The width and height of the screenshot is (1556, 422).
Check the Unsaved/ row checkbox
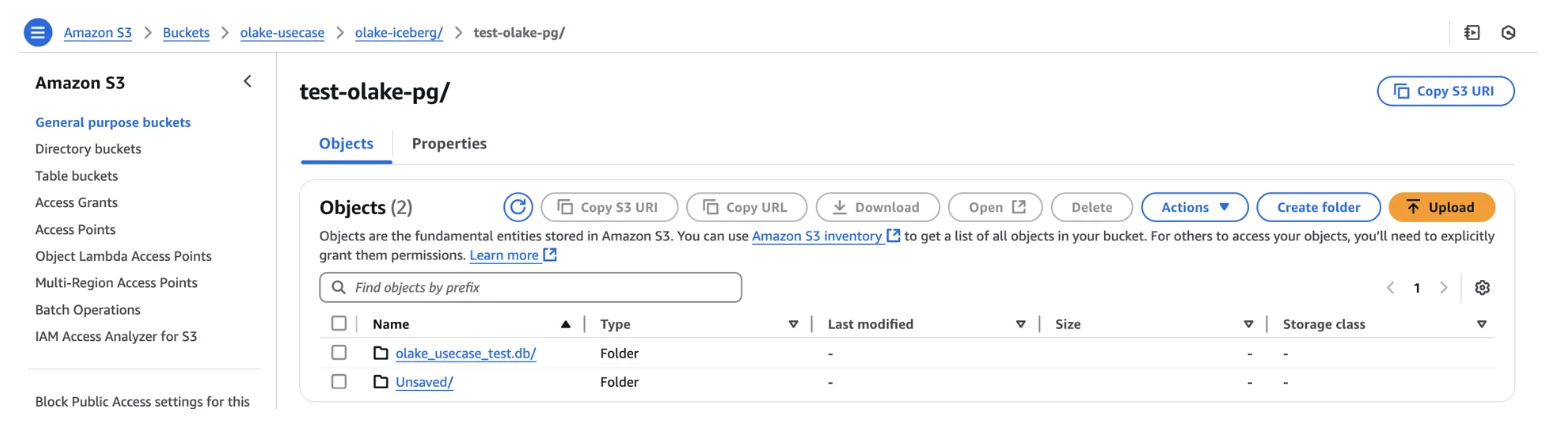pos(339,382)
